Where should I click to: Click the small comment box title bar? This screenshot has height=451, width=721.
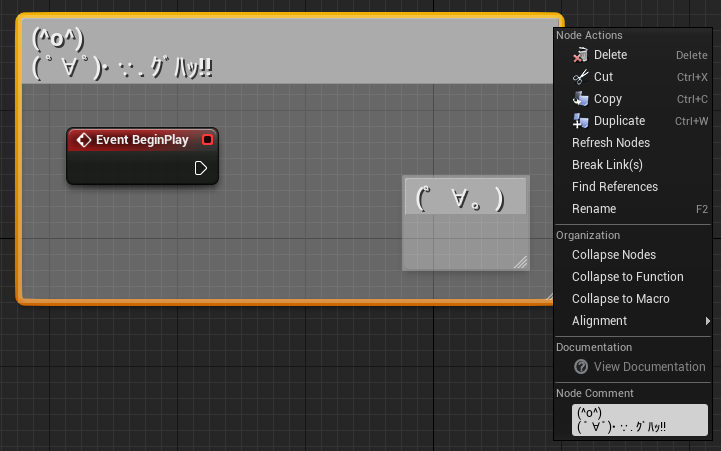point(465,197)
